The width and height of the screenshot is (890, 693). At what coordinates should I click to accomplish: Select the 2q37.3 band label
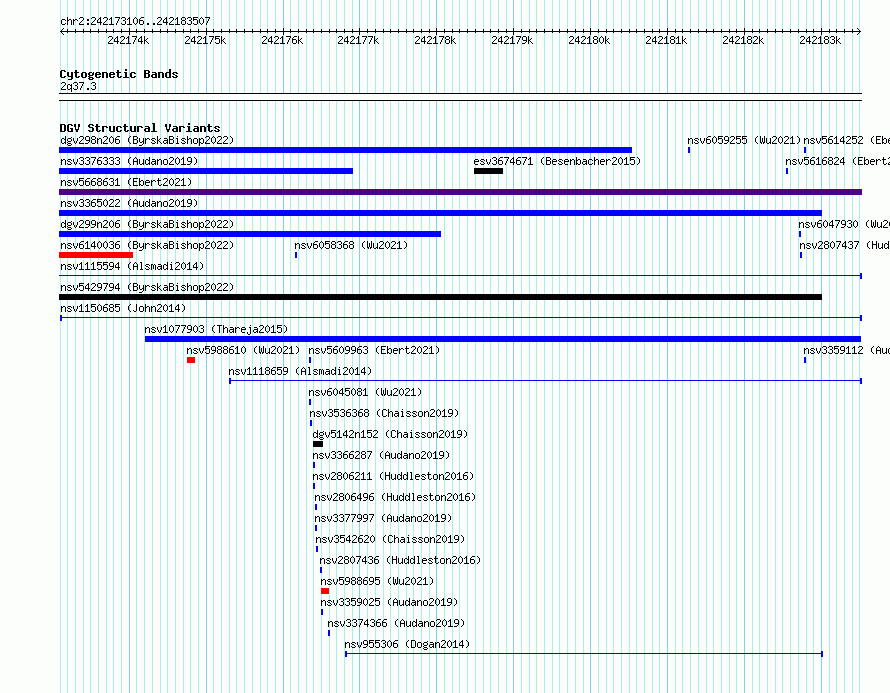point(78,86)
